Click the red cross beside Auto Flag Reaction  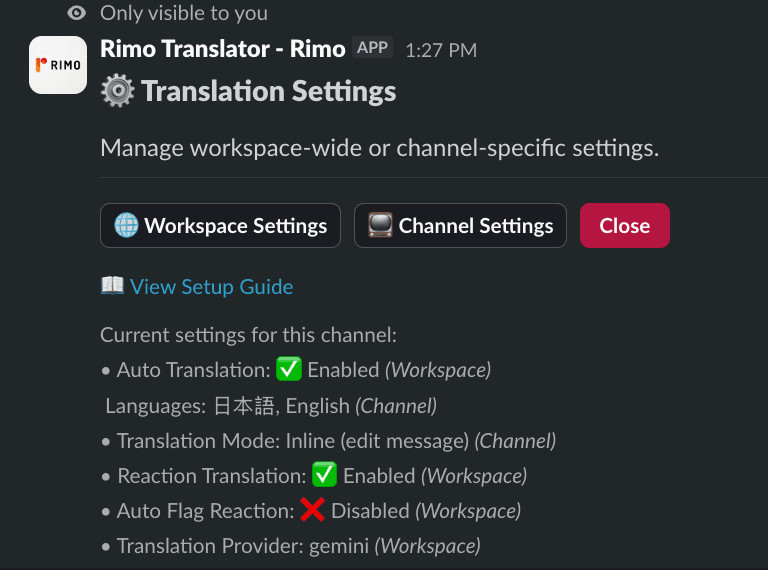(x=312, y=510)
